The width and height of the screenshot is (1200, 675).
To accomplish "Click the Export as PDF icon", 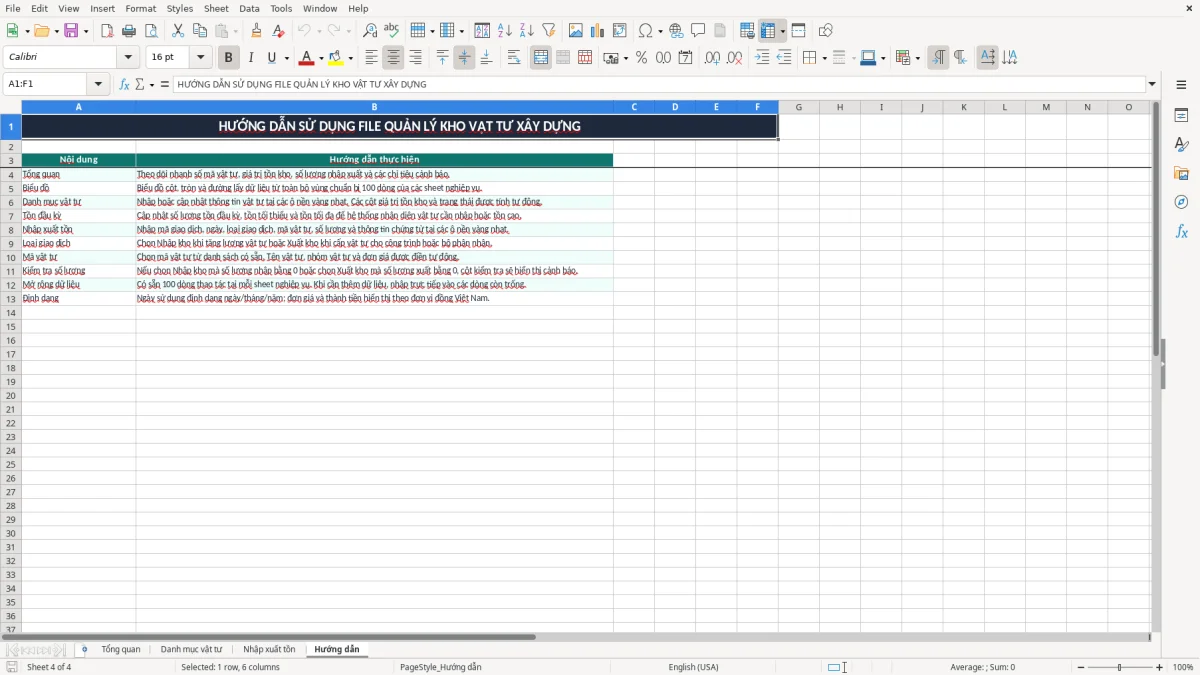I will pos(107,31).
